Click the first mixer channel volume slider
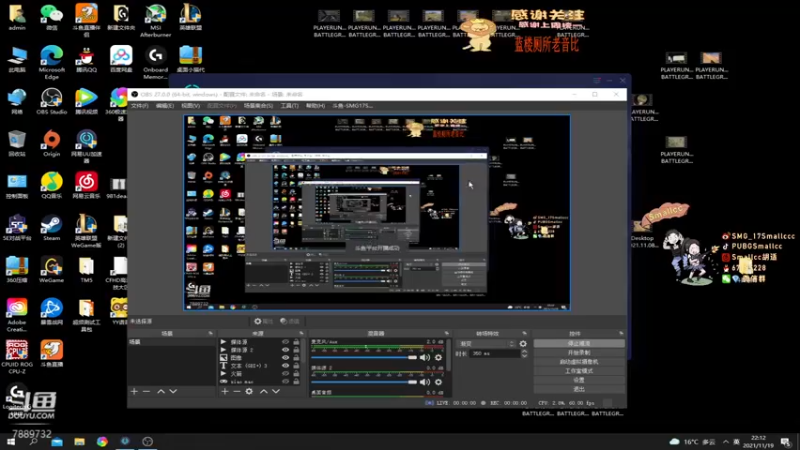The image size is (800, 450). 364,358
